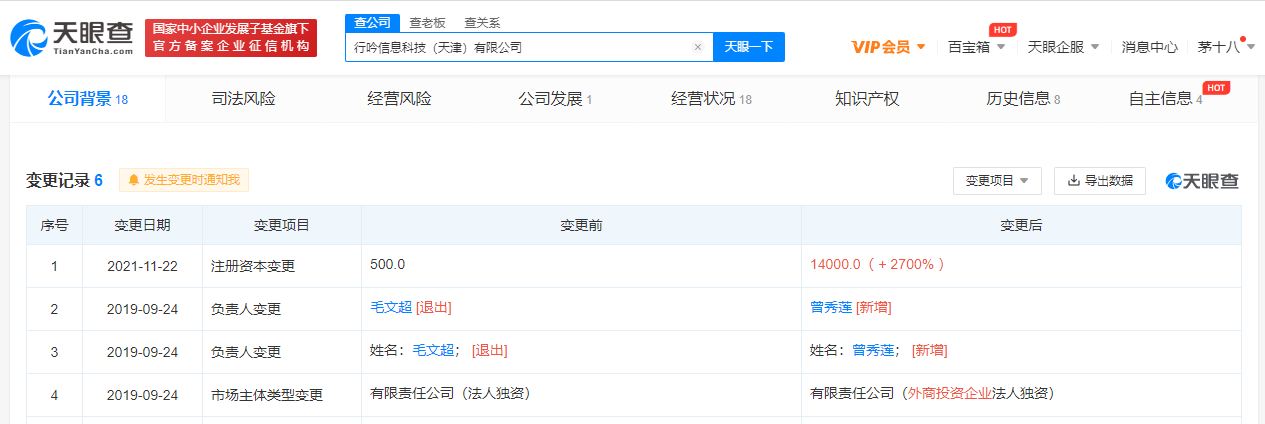The image size is (1265, 424).
Task: Click the download icon in 导出数据
Action: click(x=1074, y=181)
